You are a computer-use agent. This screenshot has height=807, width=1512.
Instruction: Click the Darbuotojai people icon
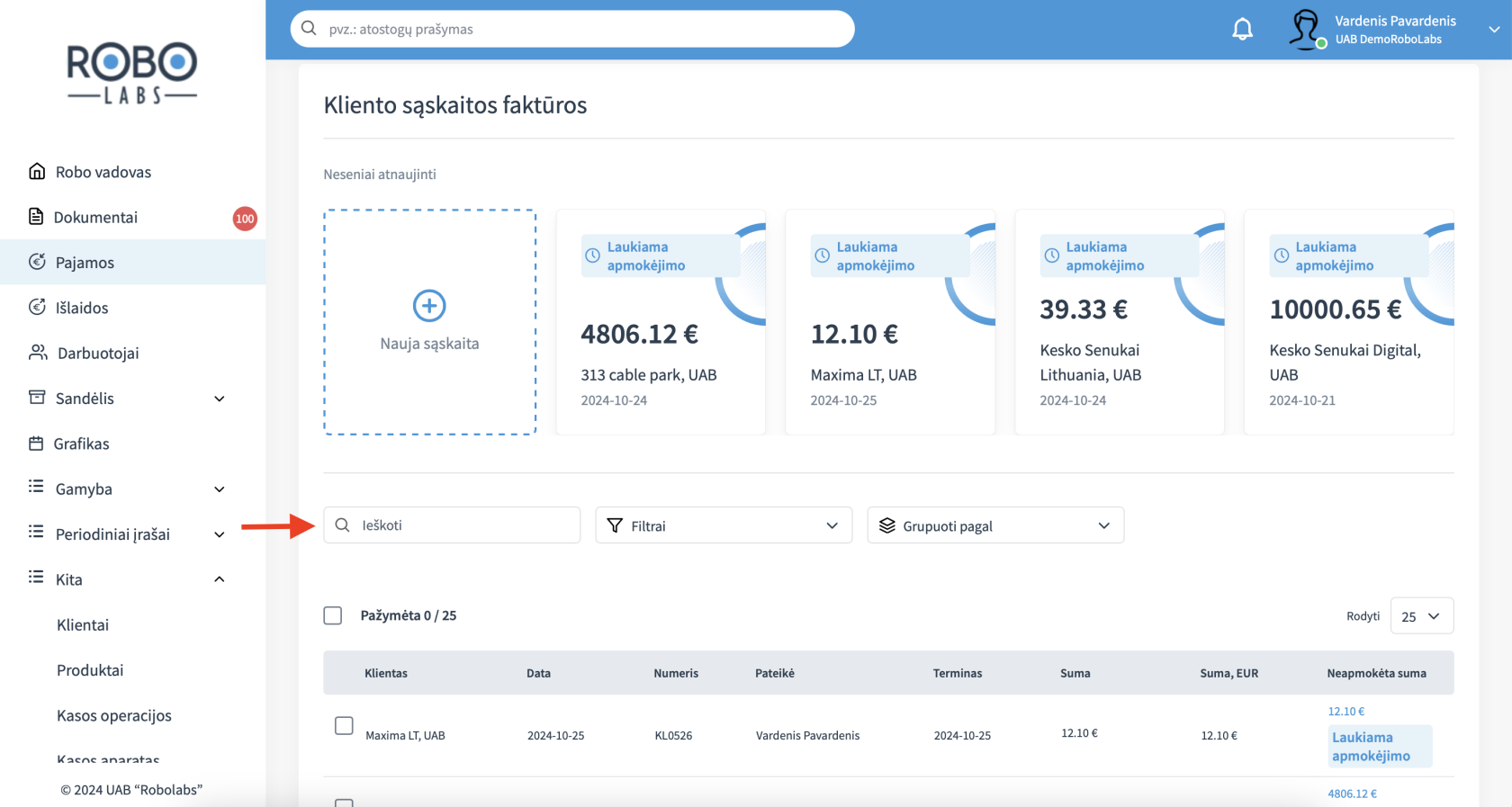(38, 352)
